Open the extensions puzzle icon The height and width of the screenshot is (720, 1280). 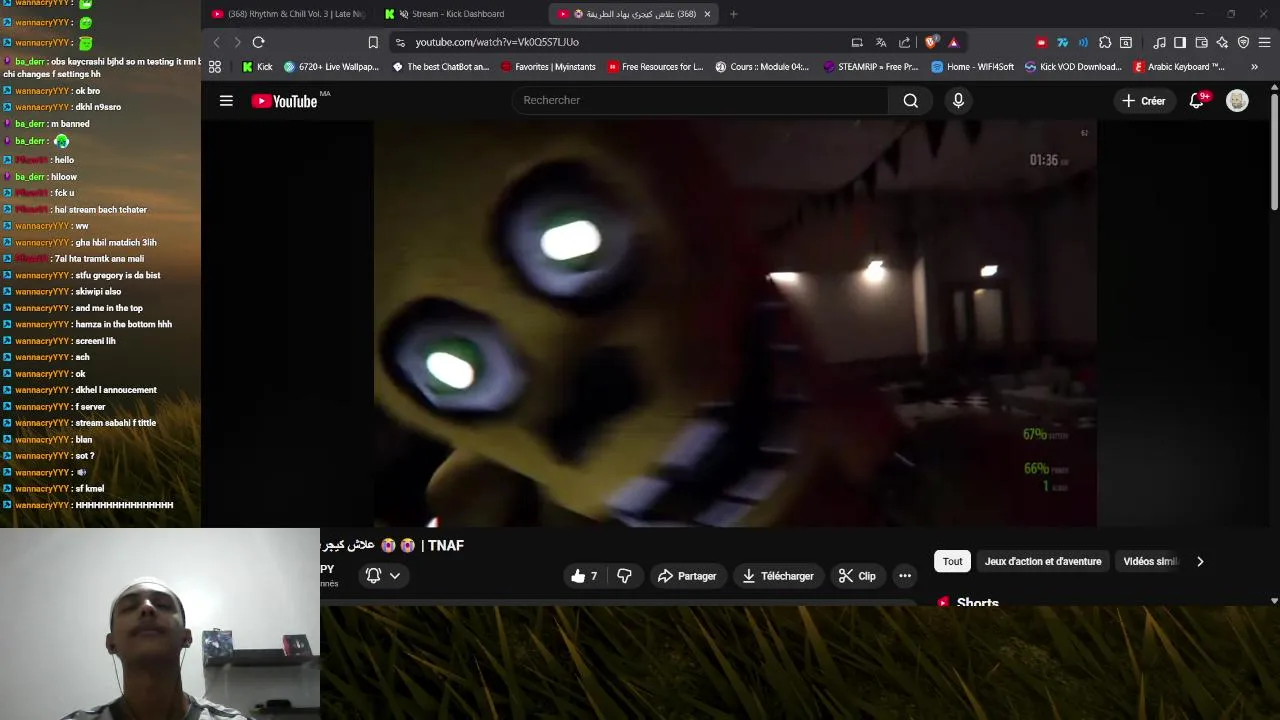coord(1105,42)
